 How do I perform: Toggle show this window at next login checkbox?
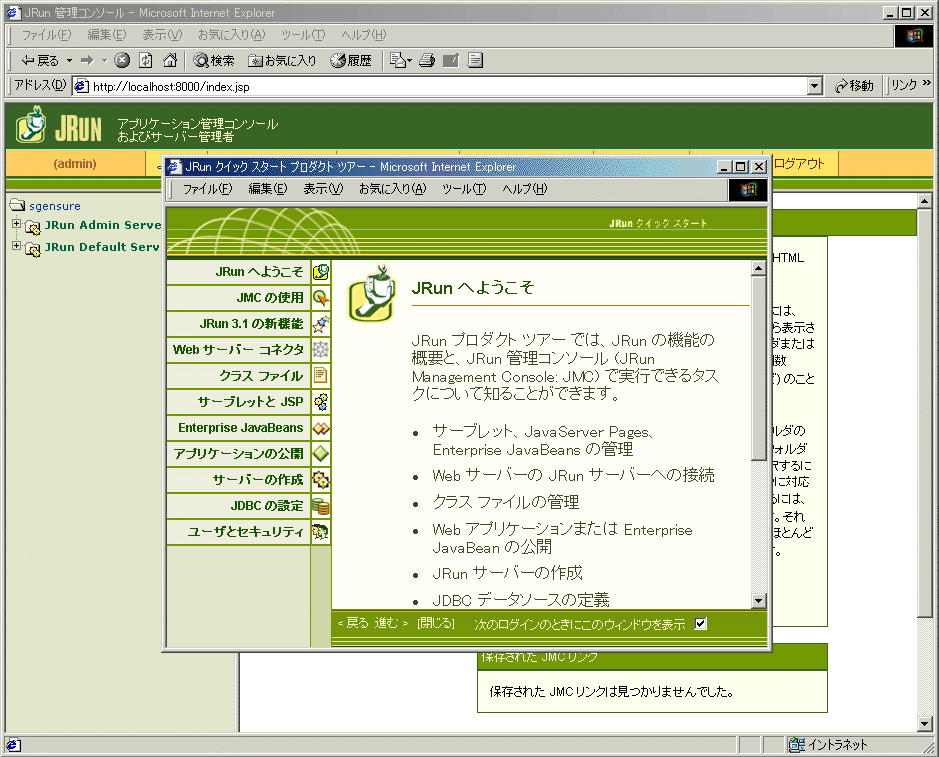coord(701,624)
